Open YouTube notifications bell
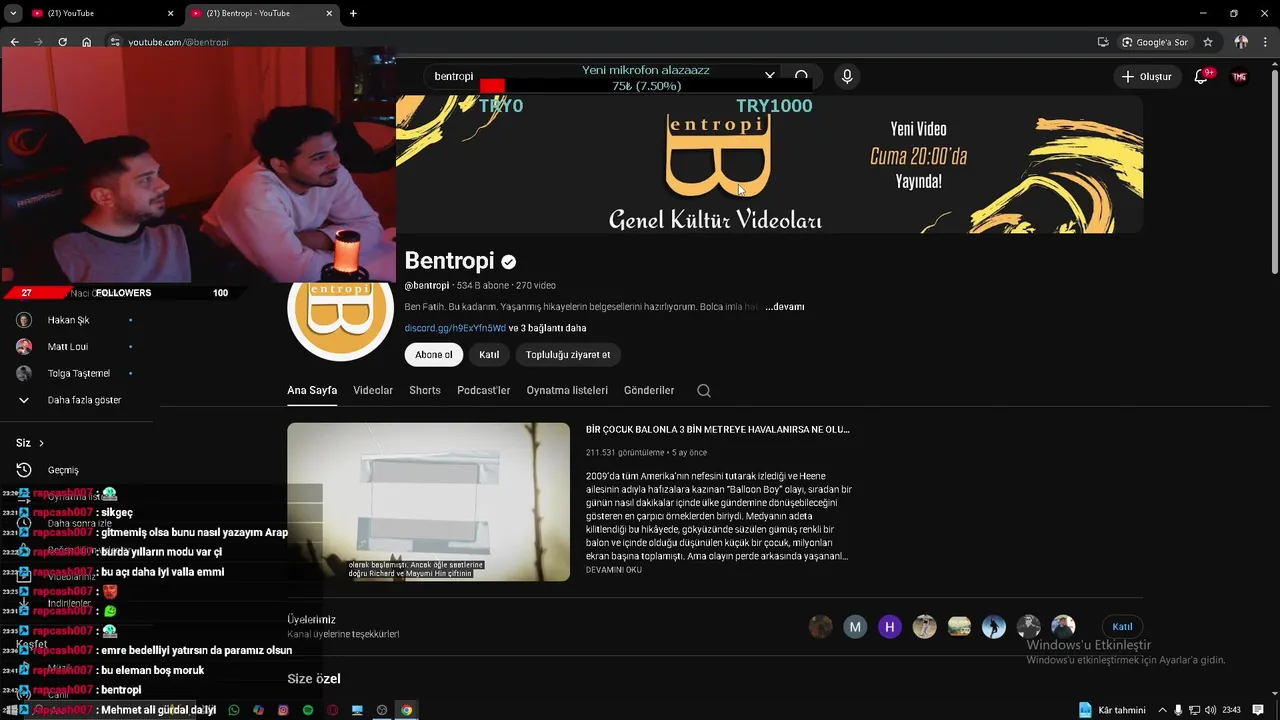The width and height of the screenshot is (1280, 720). click(x=1202, y=76)
